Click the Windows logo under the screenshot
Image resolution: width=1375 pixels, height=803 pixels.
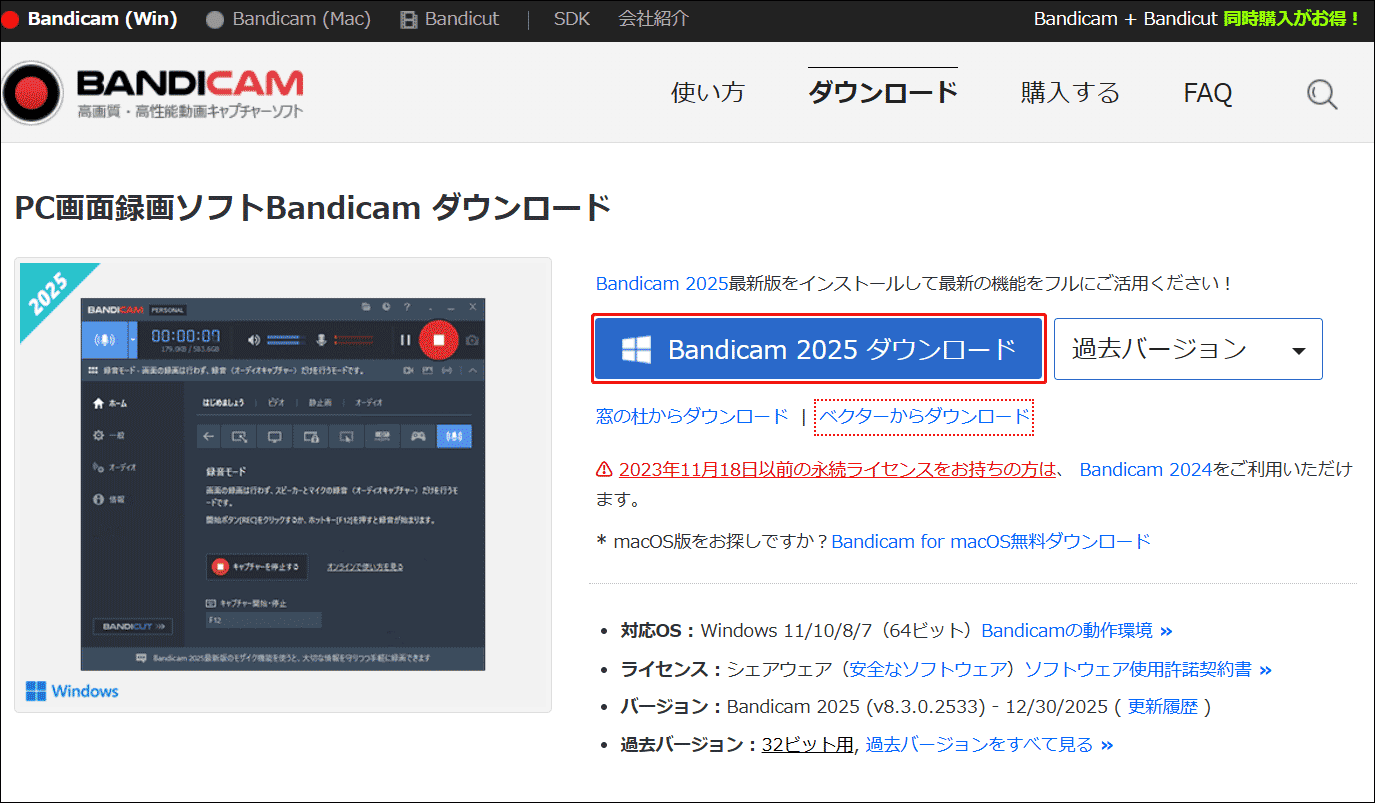[x=36, y=691]
